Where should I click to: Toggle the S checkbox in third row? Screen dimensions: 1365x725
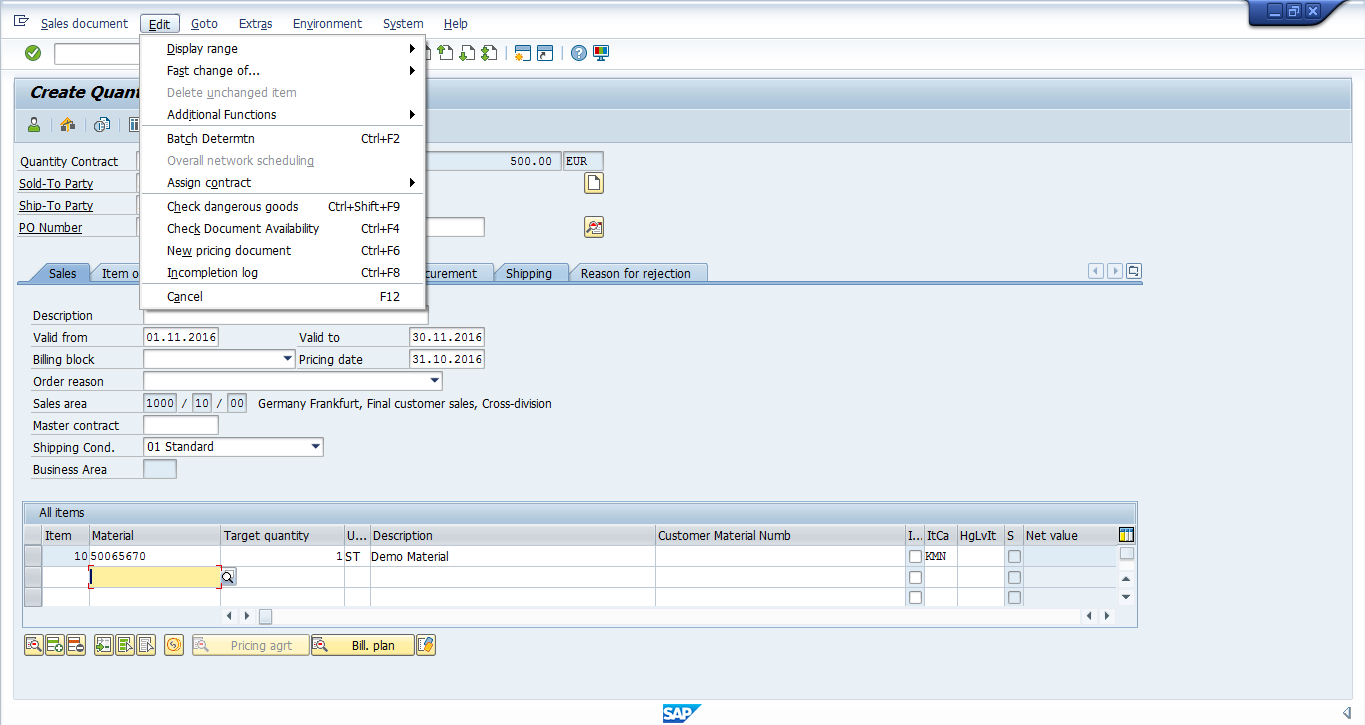tap(1014, 597)
